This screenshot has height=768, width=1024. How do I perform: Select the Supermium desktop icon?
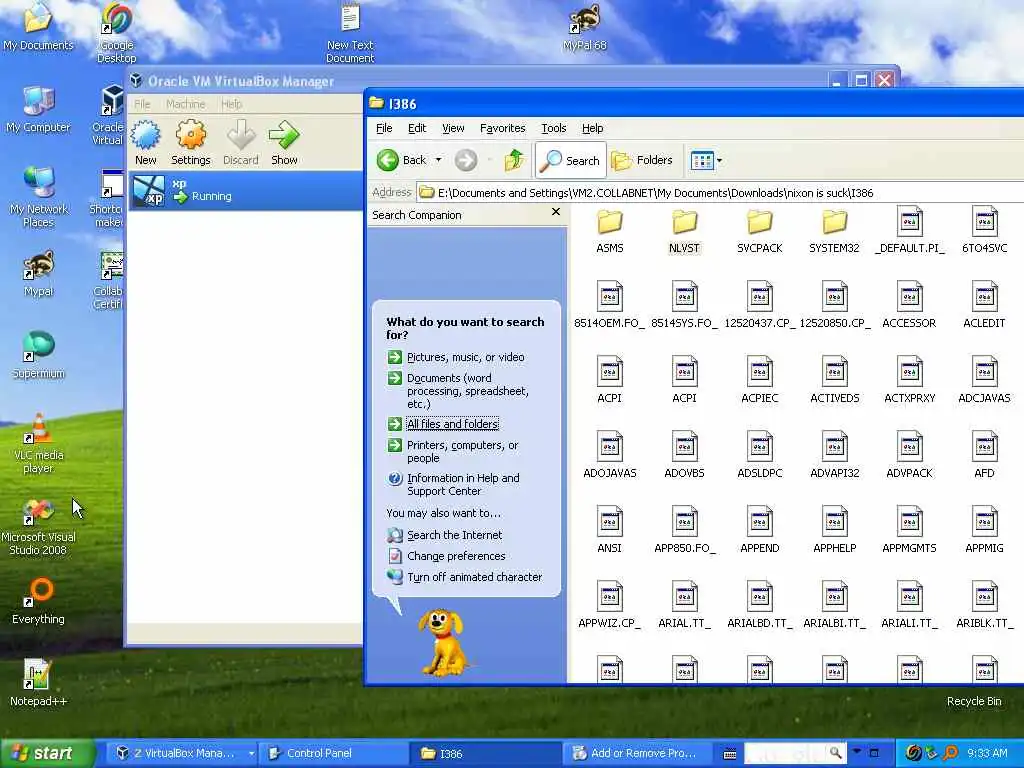pyautogui.click(x=39, y=355)
